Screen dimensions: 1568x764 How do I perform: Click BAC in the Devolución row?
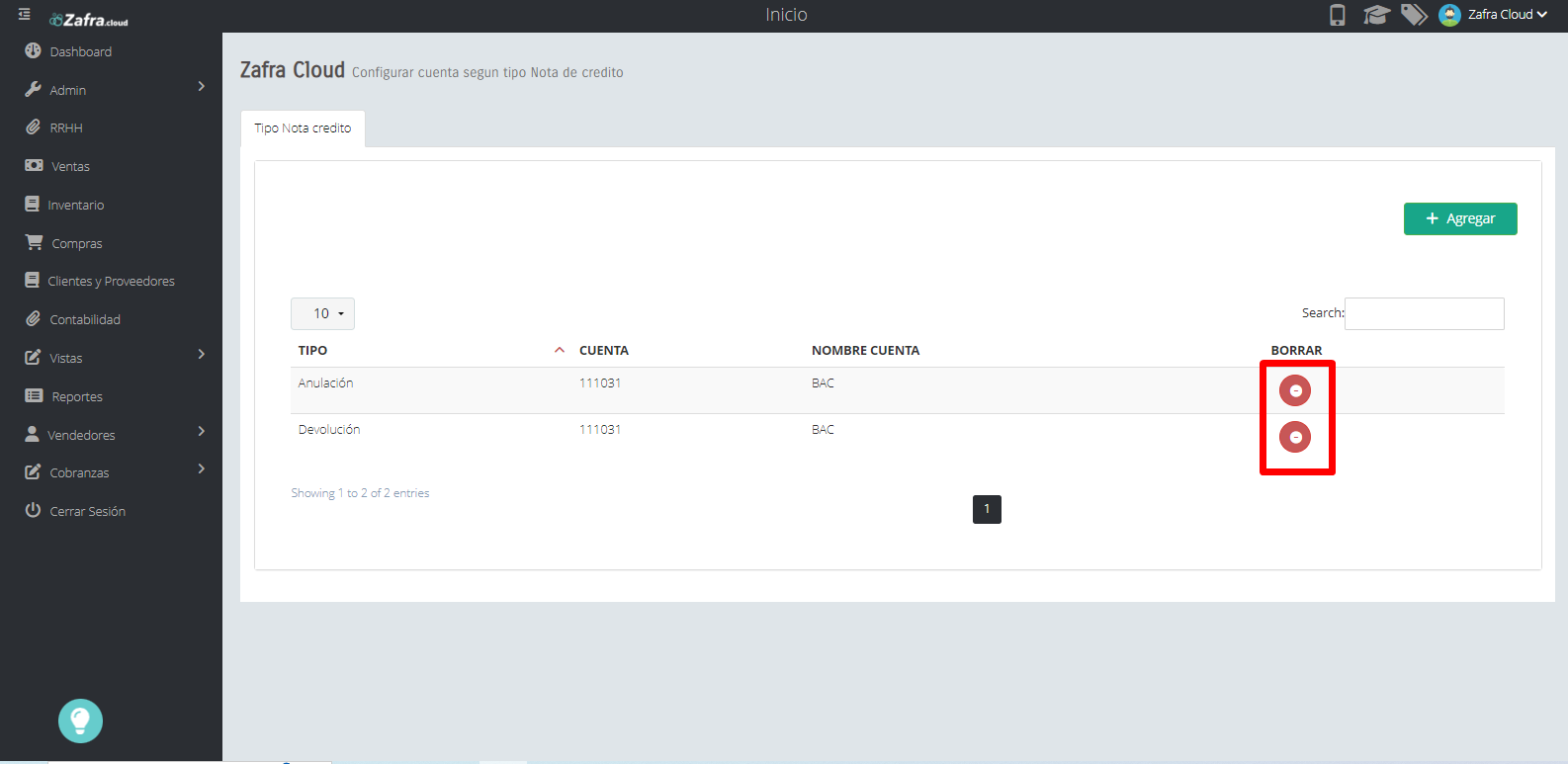[823, 430]
